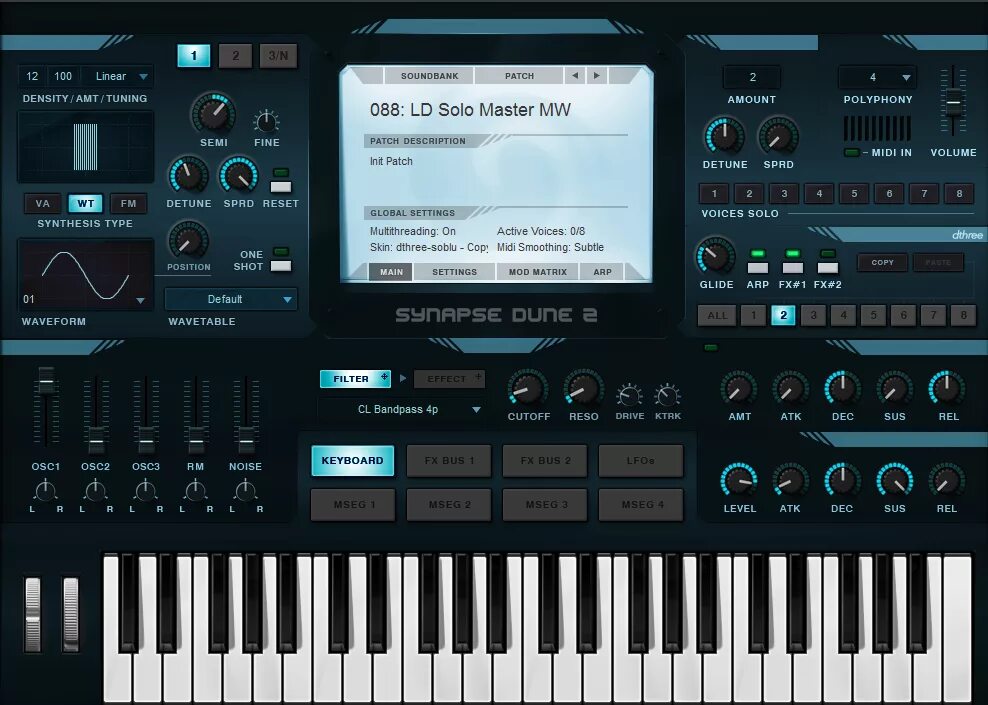
Task: Click the filter envelope DEC knob
Action: click(842, 388)
